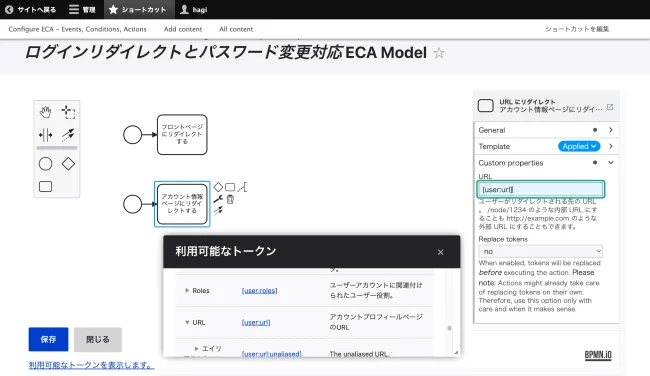The height and width of the screenshot is (376, 650).
Task: Insert the [user:roles] token link
Action: coord(260,291)
